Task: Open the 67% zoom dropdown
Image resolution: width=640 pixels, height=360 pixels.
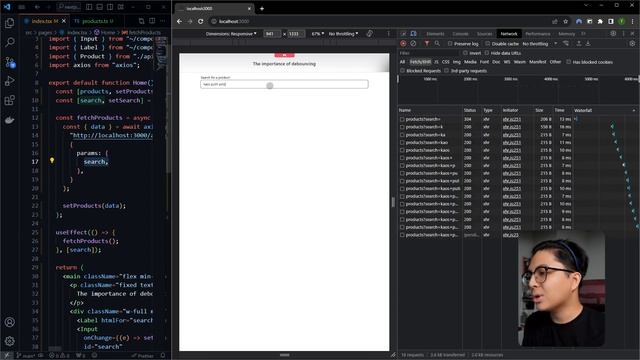Action: click(318, 34)
